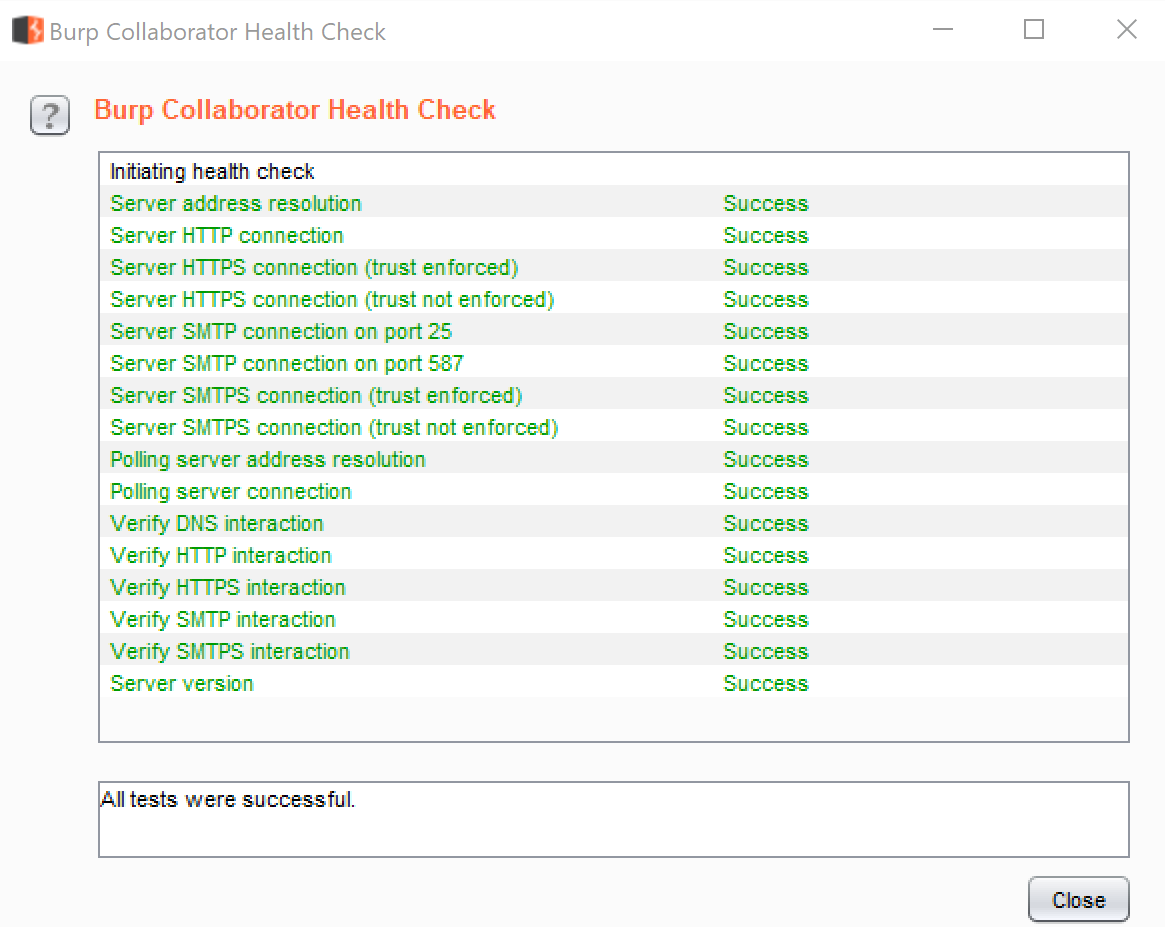Select the Server HTTP connection row
The width and height of the screenshot is (1165, 927).
pos(227,236)
